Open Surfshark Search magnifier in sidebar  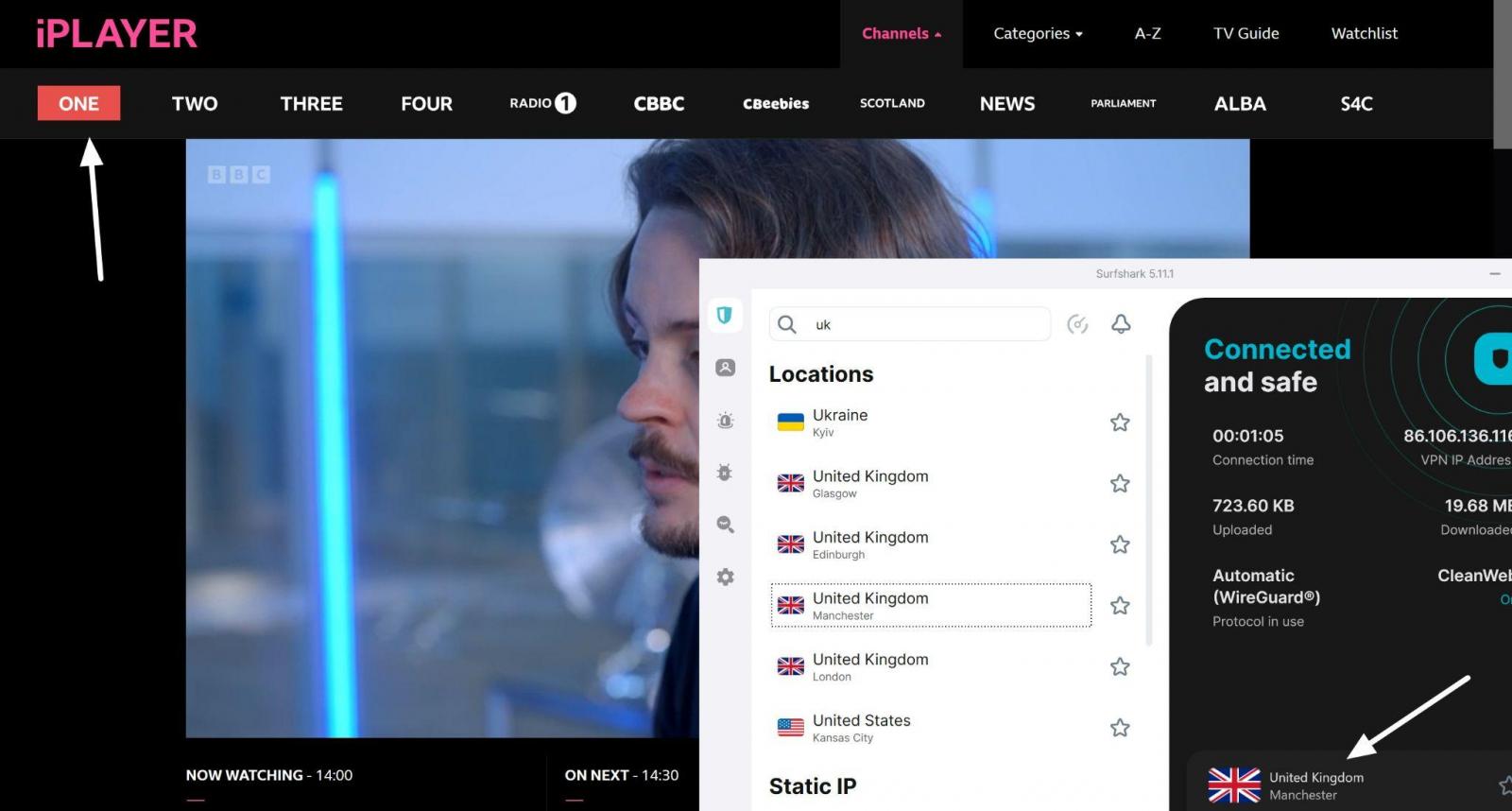(725, 525)
